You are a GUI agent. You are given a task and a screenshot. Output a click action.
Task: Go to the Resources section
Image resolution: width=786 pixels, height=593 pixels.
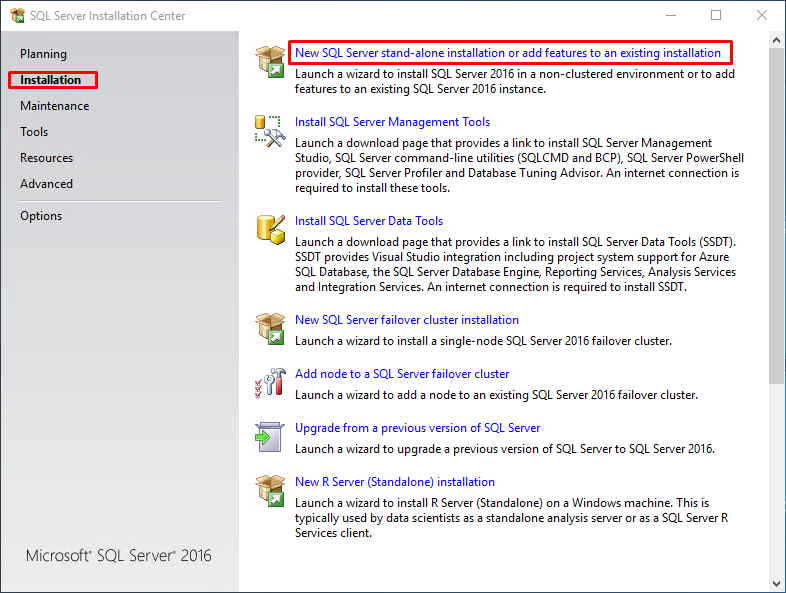coord(47,158)
